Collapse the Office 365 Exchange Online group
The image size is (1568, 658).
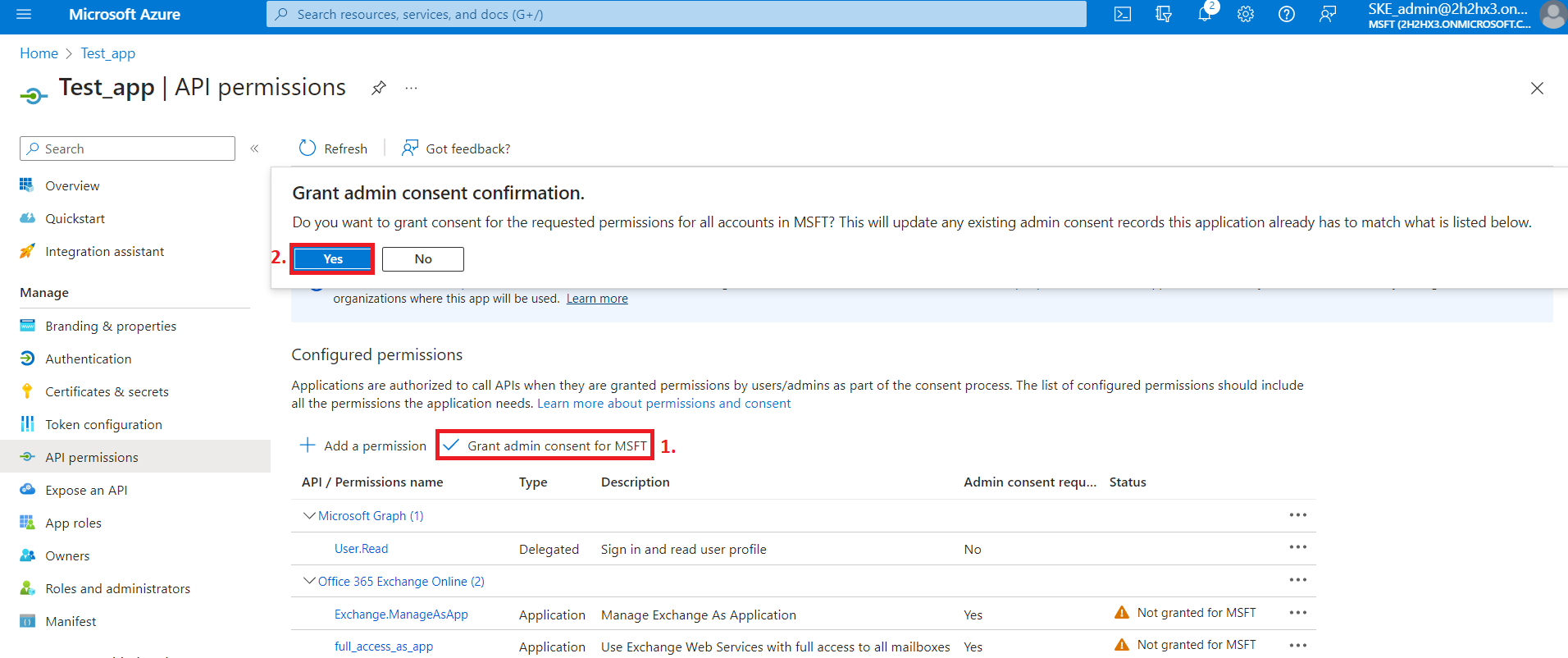[x=309, y=581]
